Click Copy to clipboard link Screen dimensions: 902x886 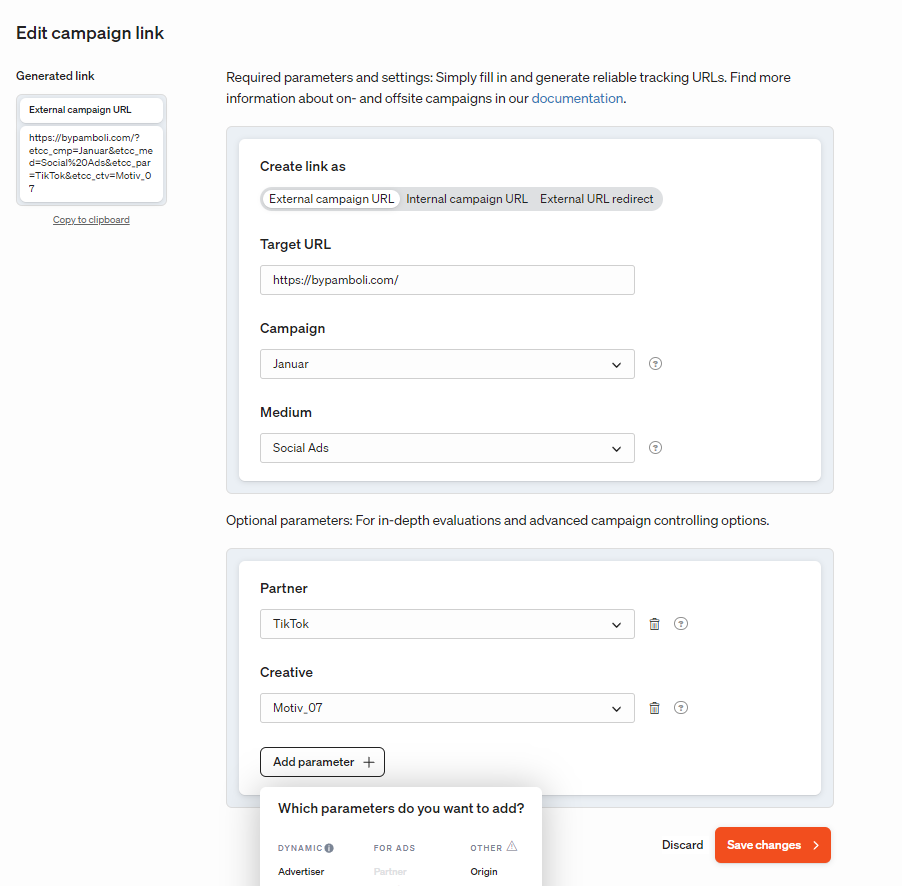click(x=91, y=220)
